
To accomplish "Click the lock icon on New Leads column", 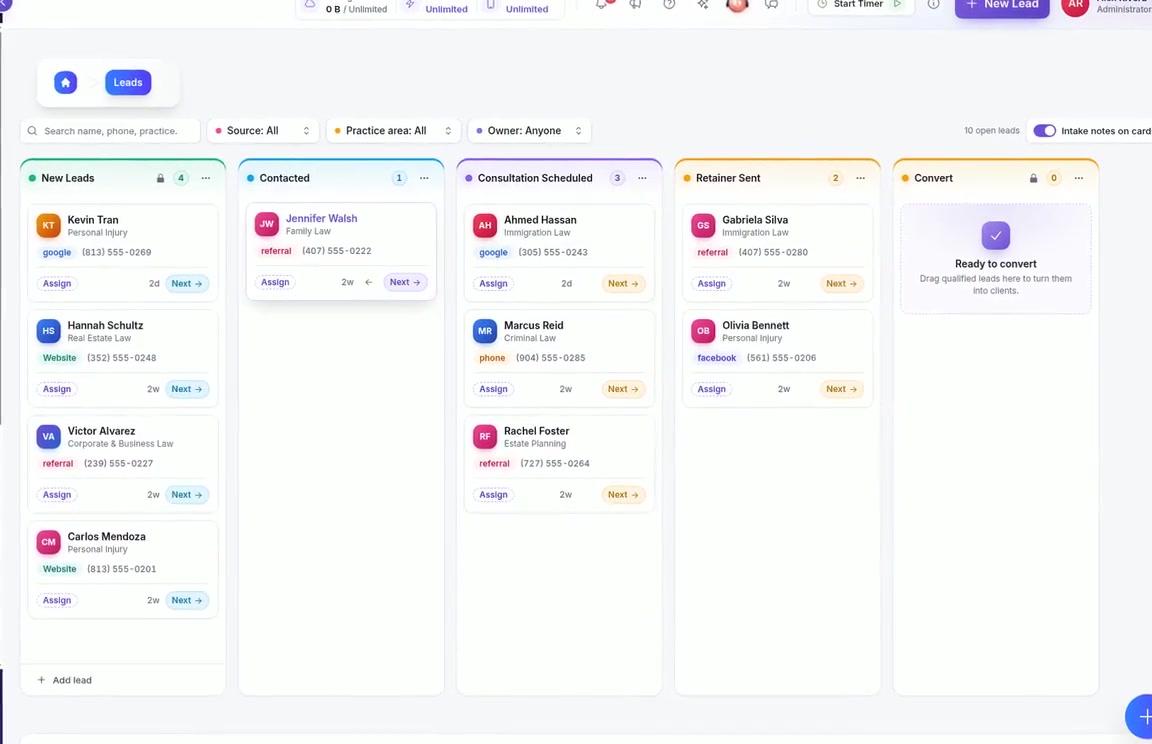I will click(160, 178).
